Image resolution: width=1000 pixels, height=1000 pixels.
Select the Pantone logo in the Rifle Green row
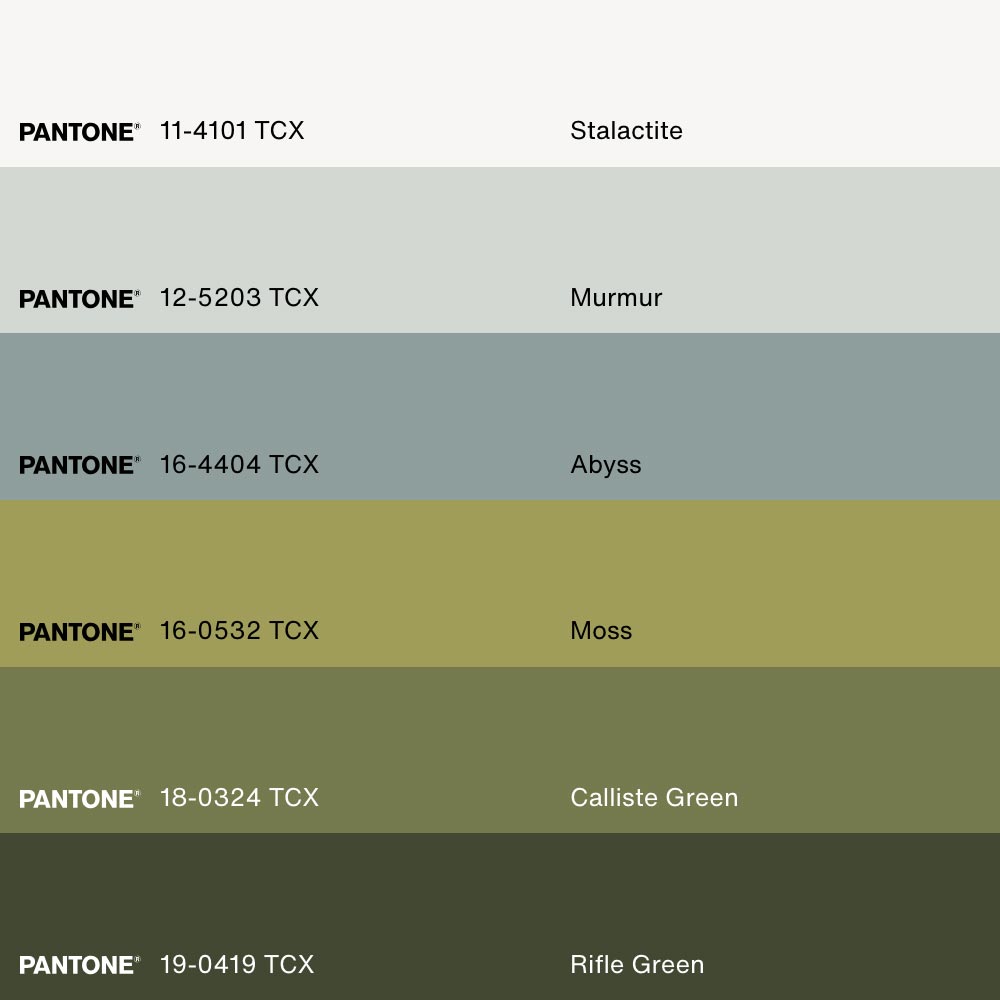pos(79,965)
